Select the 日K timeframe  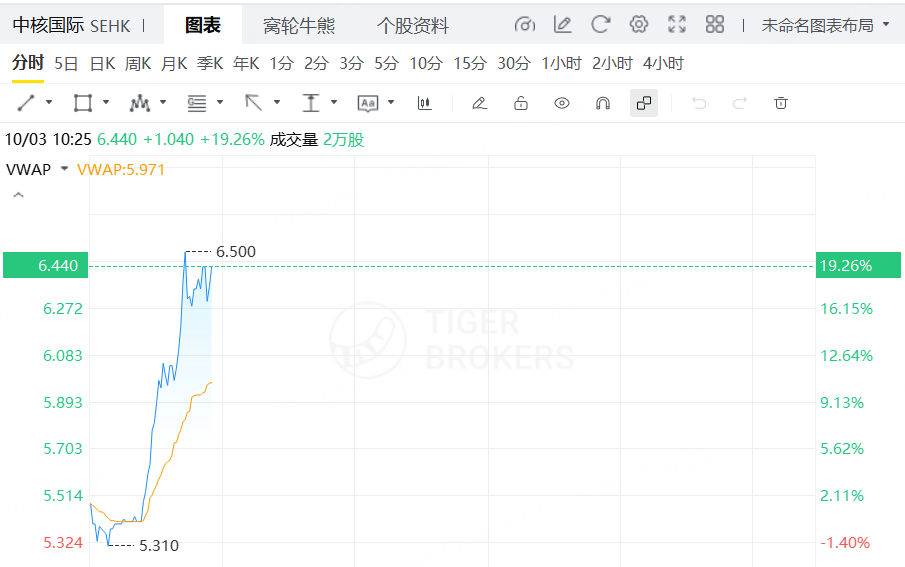pos(102,63)
